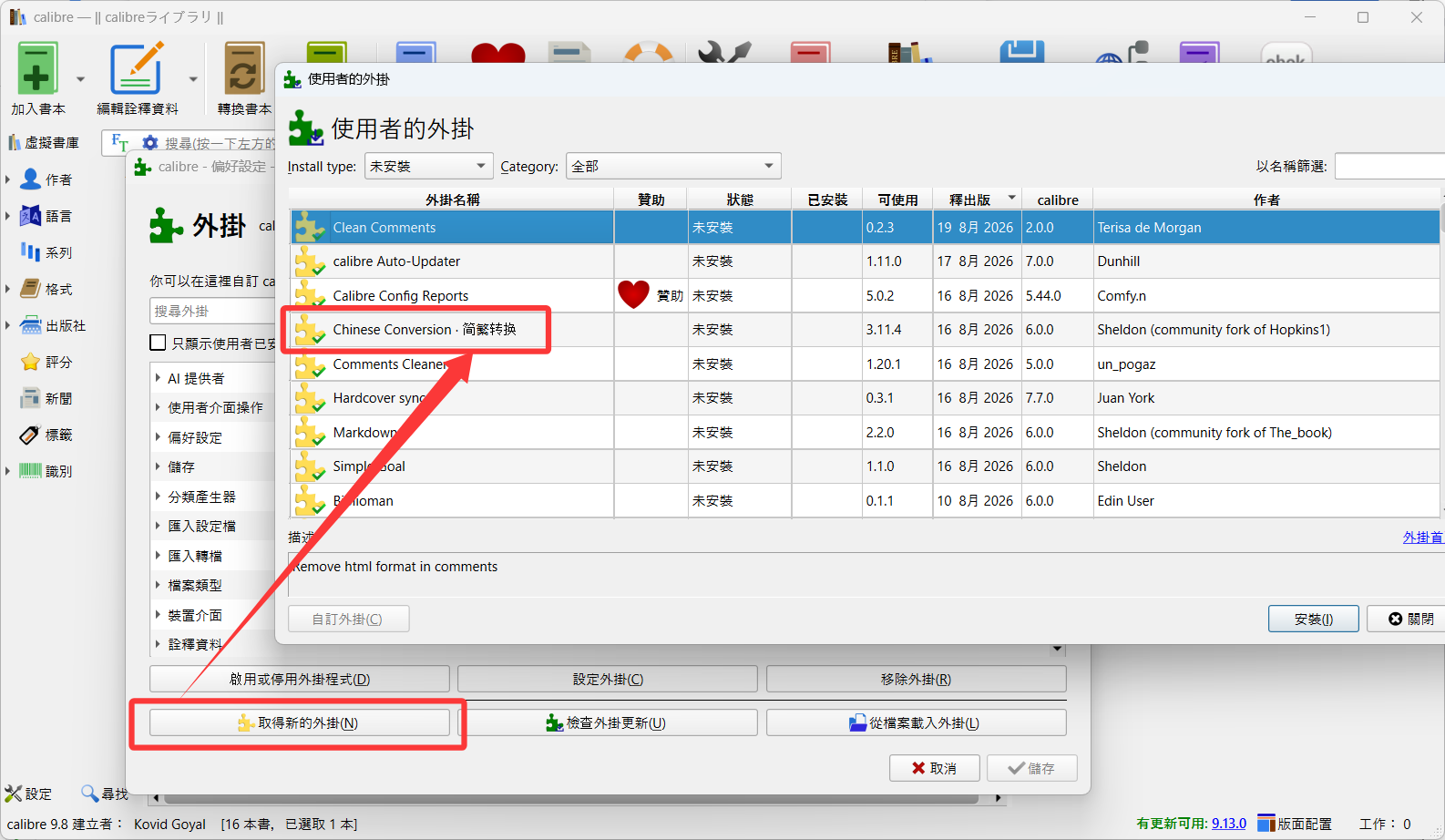Select the 評分 rating star item
Image resolution: width=1445 pixels, height=840 pixels.
pyautogui.click(x=46, y=362)
